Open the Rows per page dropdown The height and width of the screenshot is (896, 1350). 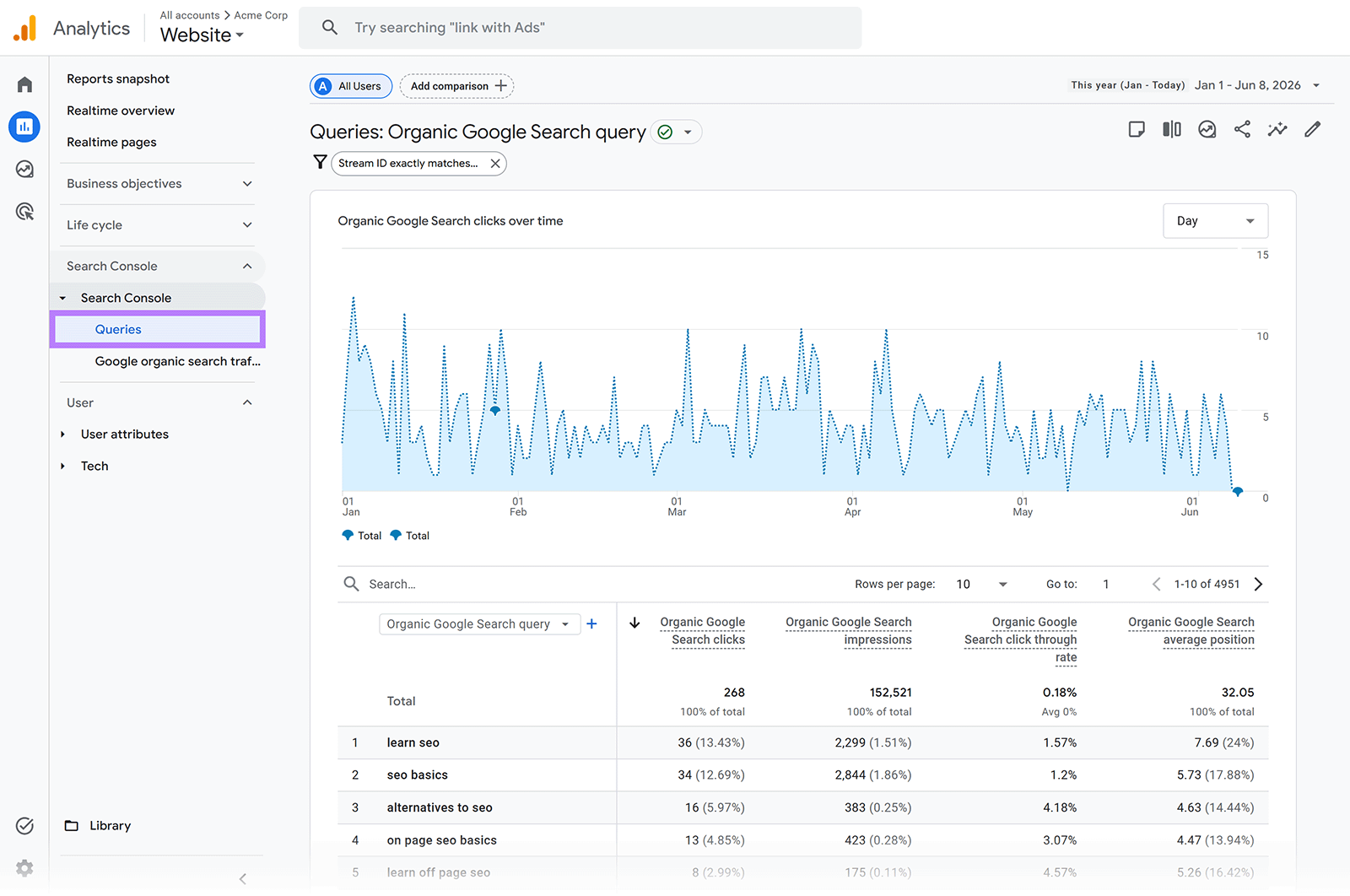tap(981, 584)
